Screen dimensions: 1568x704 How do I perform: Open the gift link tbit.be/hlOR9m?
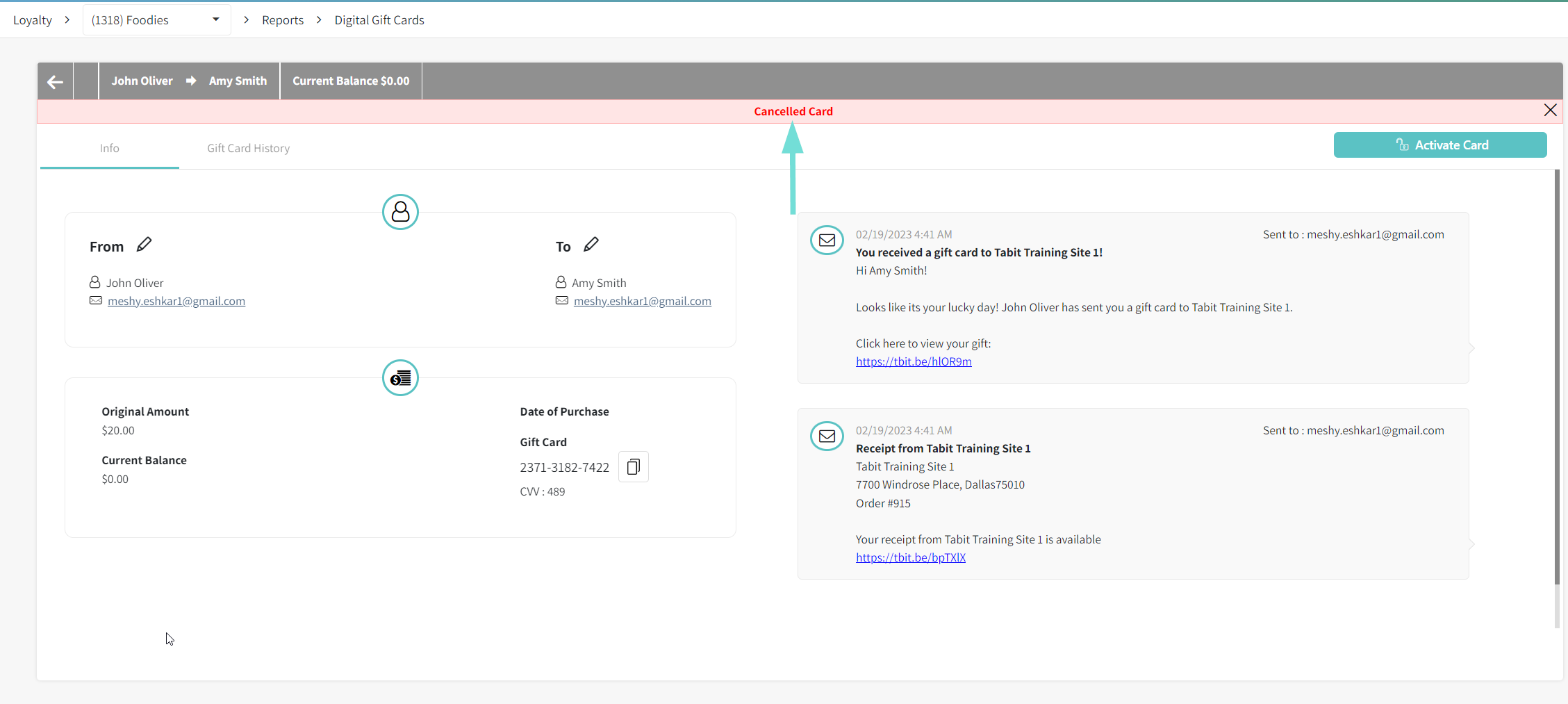[x=914, y=361]
